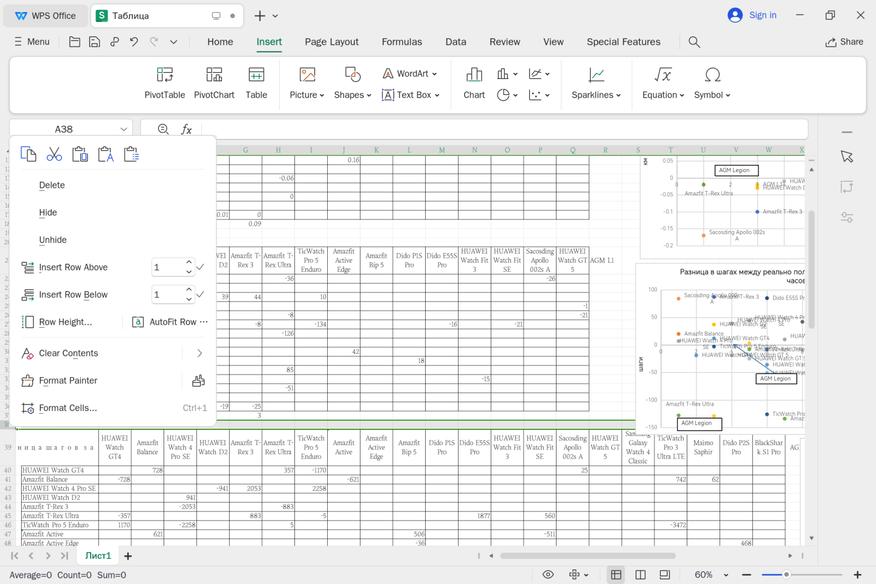Viewport: 876px width, 584px height.
Task: Open the Page Layout ribbon tab
Action: pos(331,42)
